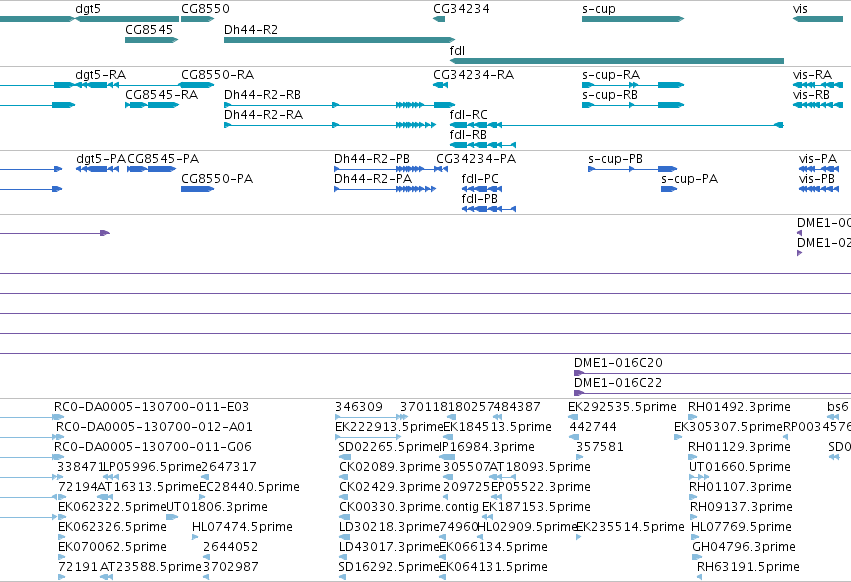Click the fdl-RC transcript label
Image resolution: width=851 pixels, height=582 pixels.
(x=468, y=115)
